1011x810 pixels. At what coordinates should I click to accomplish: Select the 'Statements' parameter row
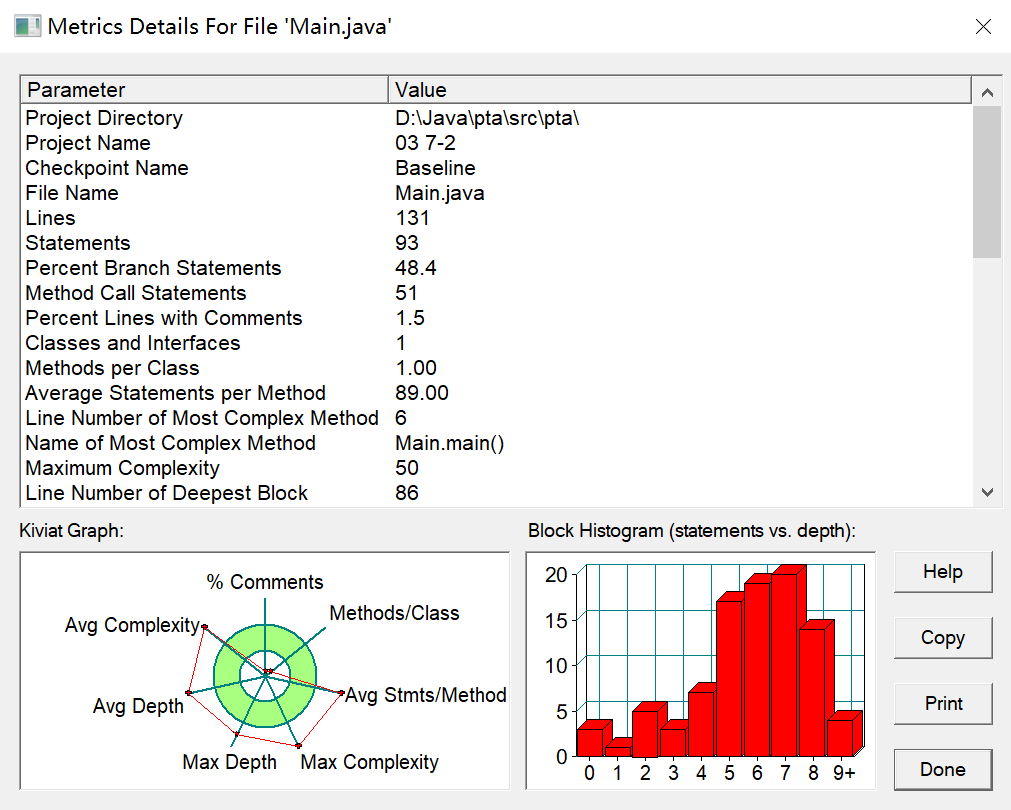[496, 243]
